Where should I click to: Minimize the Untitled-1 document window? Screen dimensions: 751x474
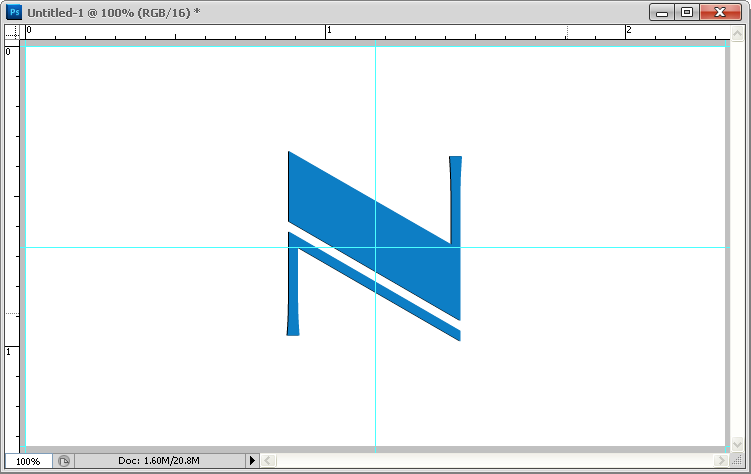tap(662, 12)
